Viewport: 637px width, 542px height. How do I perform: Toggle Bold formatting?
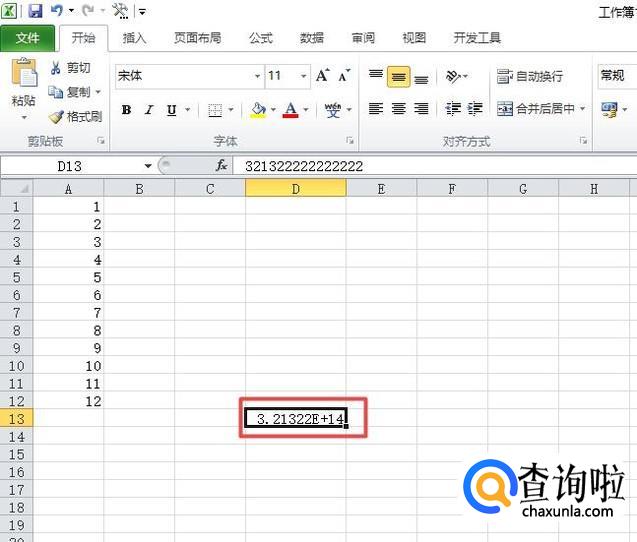pyautogui.click(x=126, y=110)
